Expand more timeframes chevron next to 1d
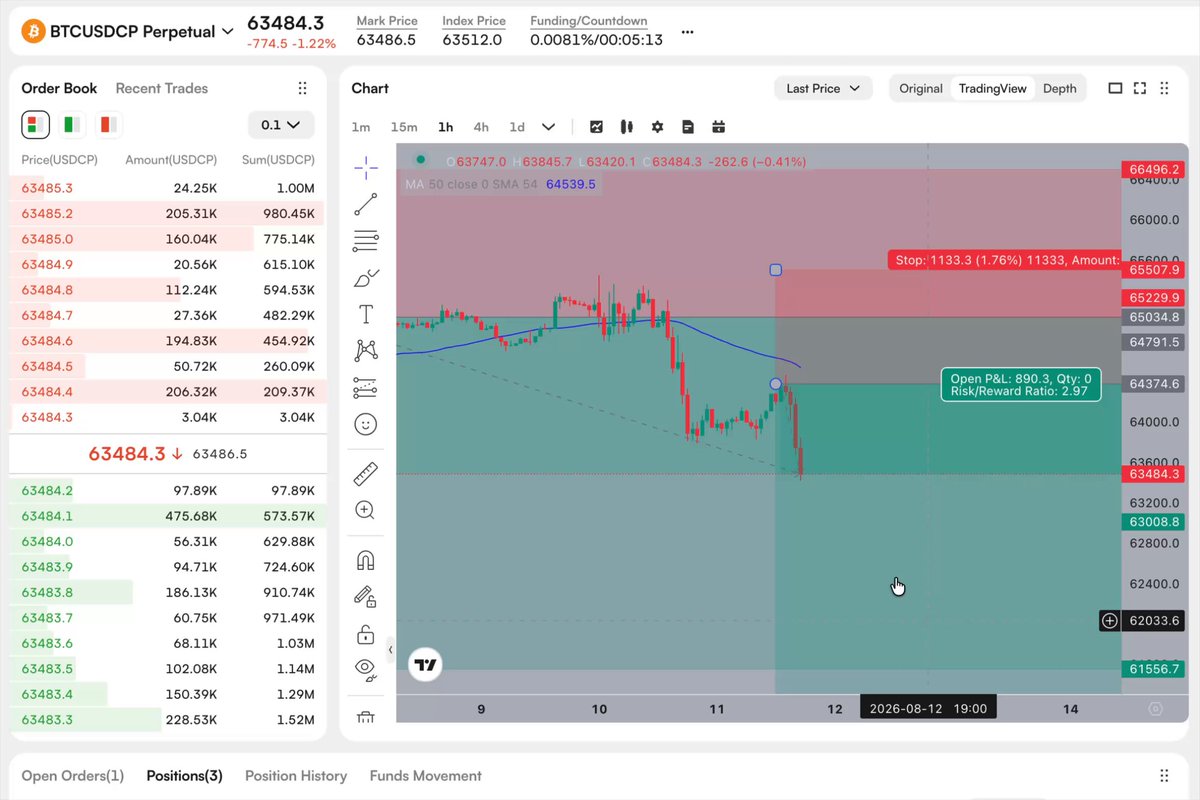The height and width of the screenshot is (800, 1200). [548, 127]
